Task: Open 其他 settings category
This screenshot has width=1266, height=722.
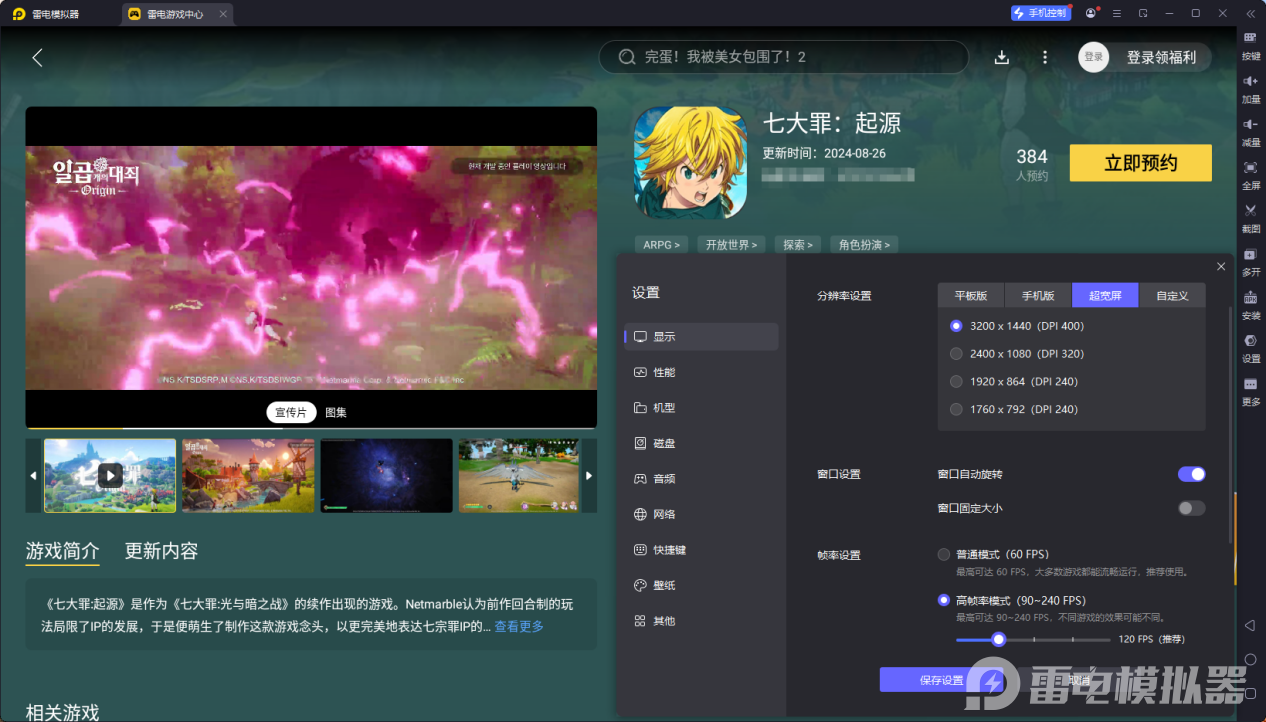Action: click(x=701, y=621)
